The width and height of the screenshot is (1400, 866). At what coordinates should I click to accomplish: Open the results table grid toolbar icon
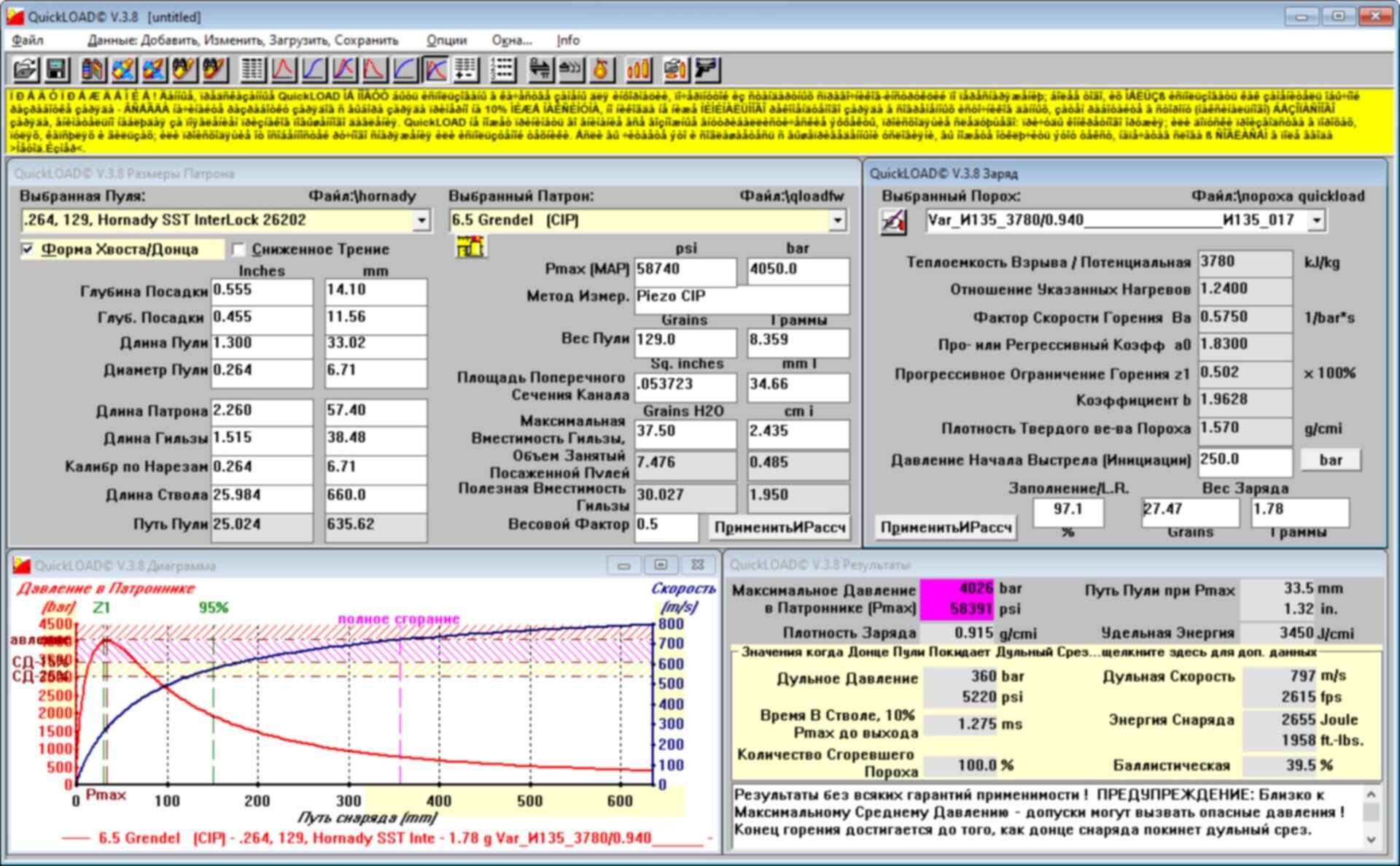[253, 69]
